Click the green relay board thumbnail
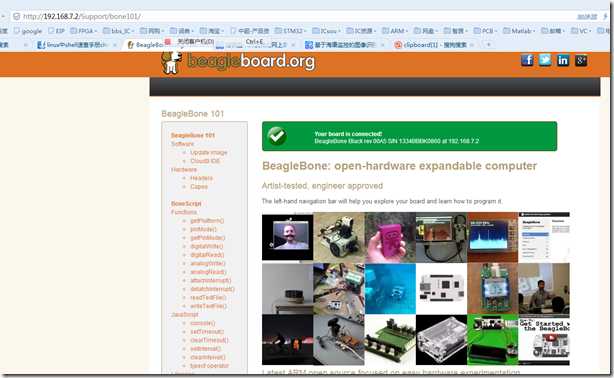 click(390, 340)
